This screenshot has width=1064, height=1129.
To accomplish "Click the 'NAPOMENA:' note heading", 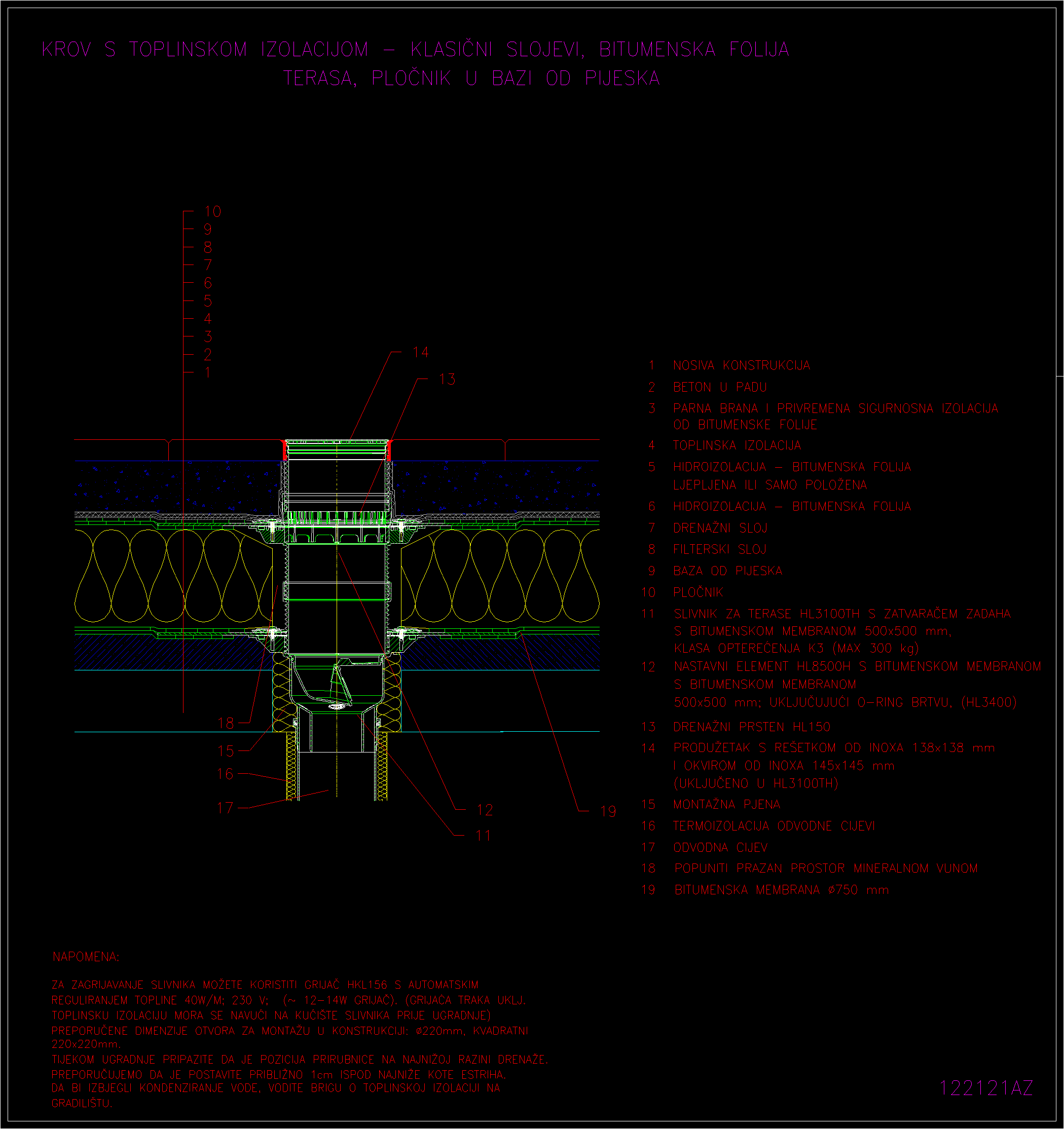I will tap(86, 957).
